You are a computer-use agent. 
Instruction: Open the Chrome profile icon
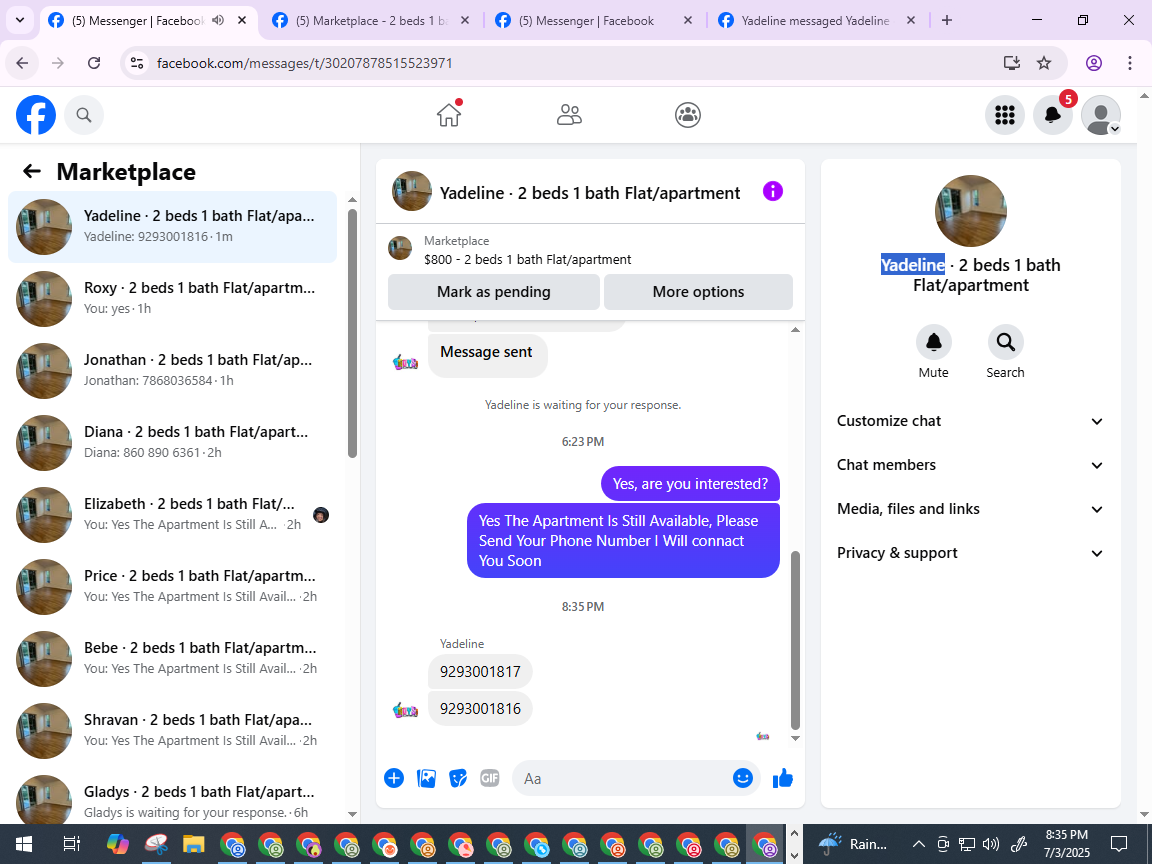(x=1094, y=63)
